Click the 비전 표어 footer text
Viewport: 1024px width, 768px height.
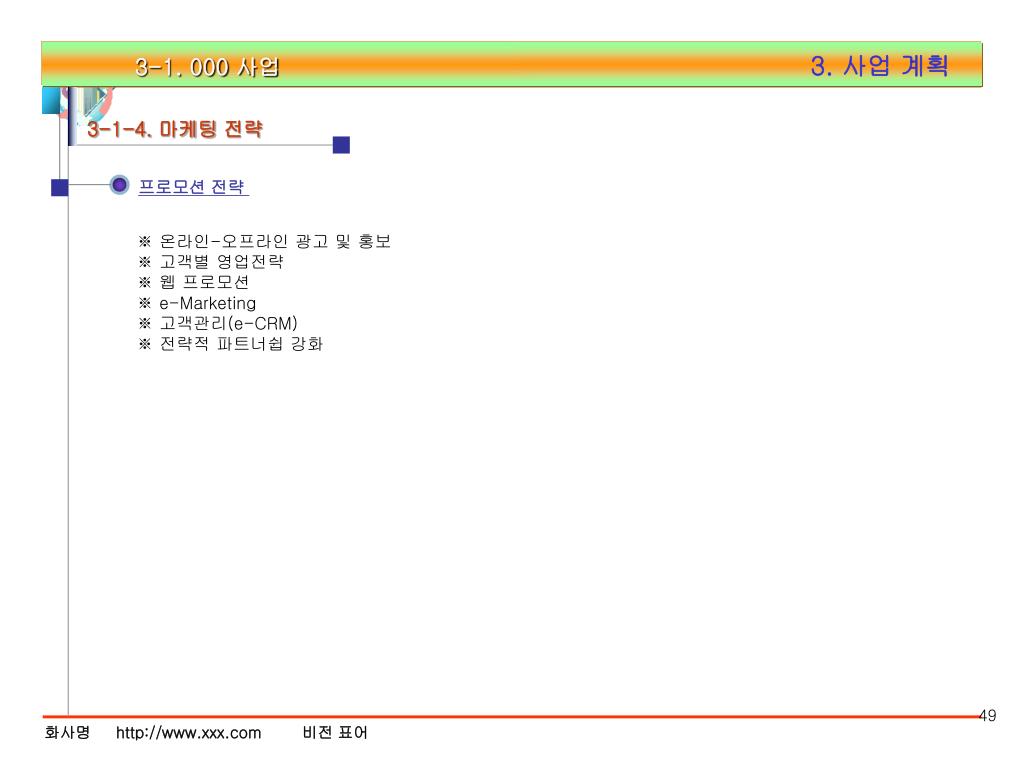[335, 732]
